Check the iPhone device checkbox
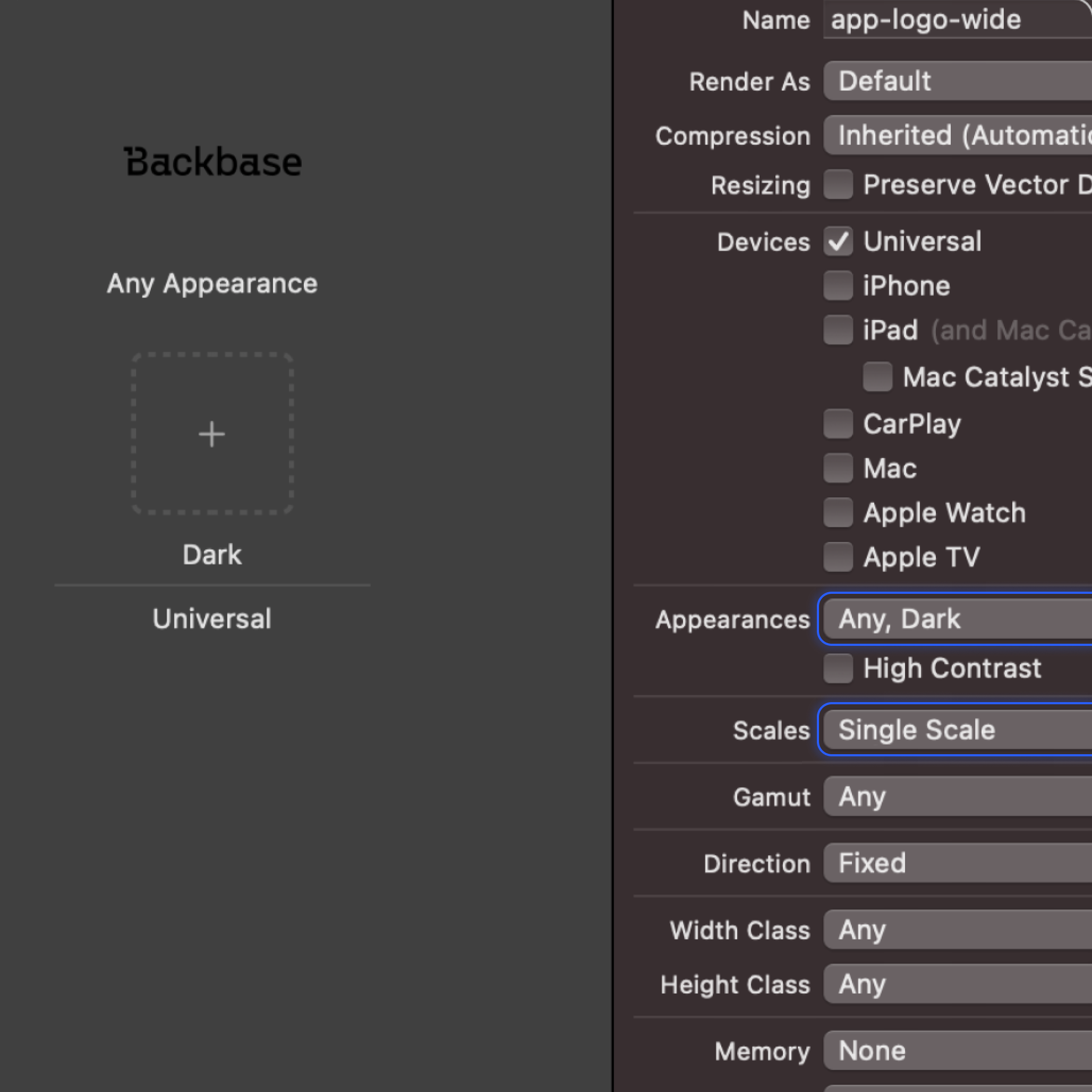 (838, 286)
